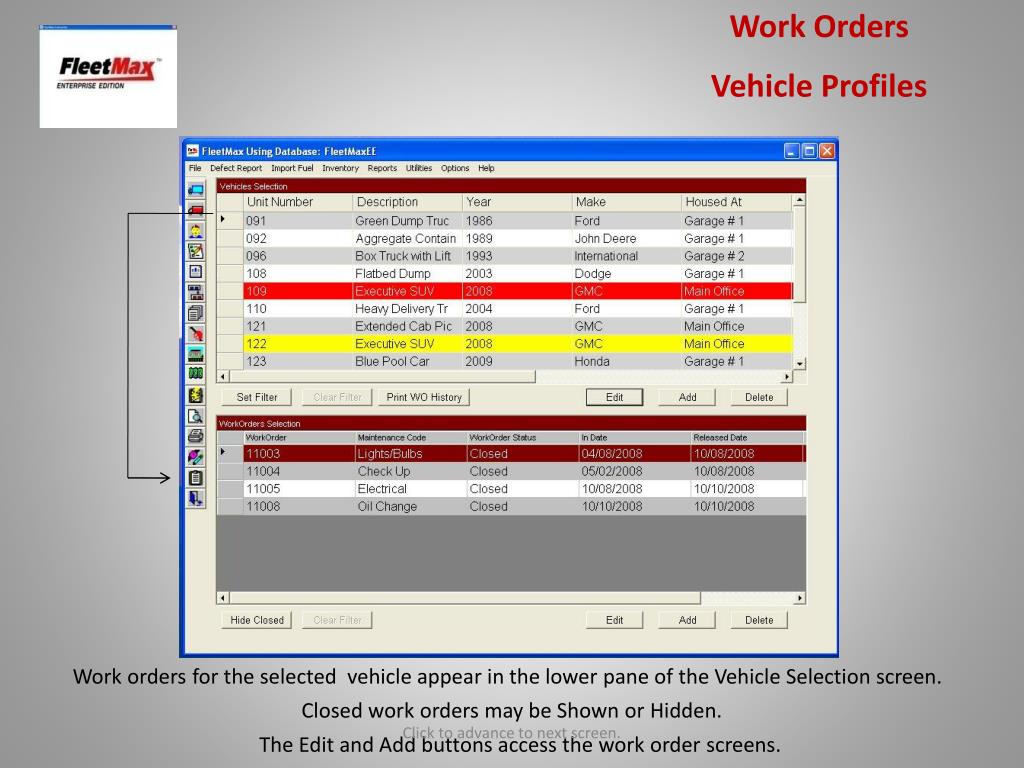Click the vehicles list scroll up arrow
This screenshot has height=768, width=1024.
(x=799, y=200)
